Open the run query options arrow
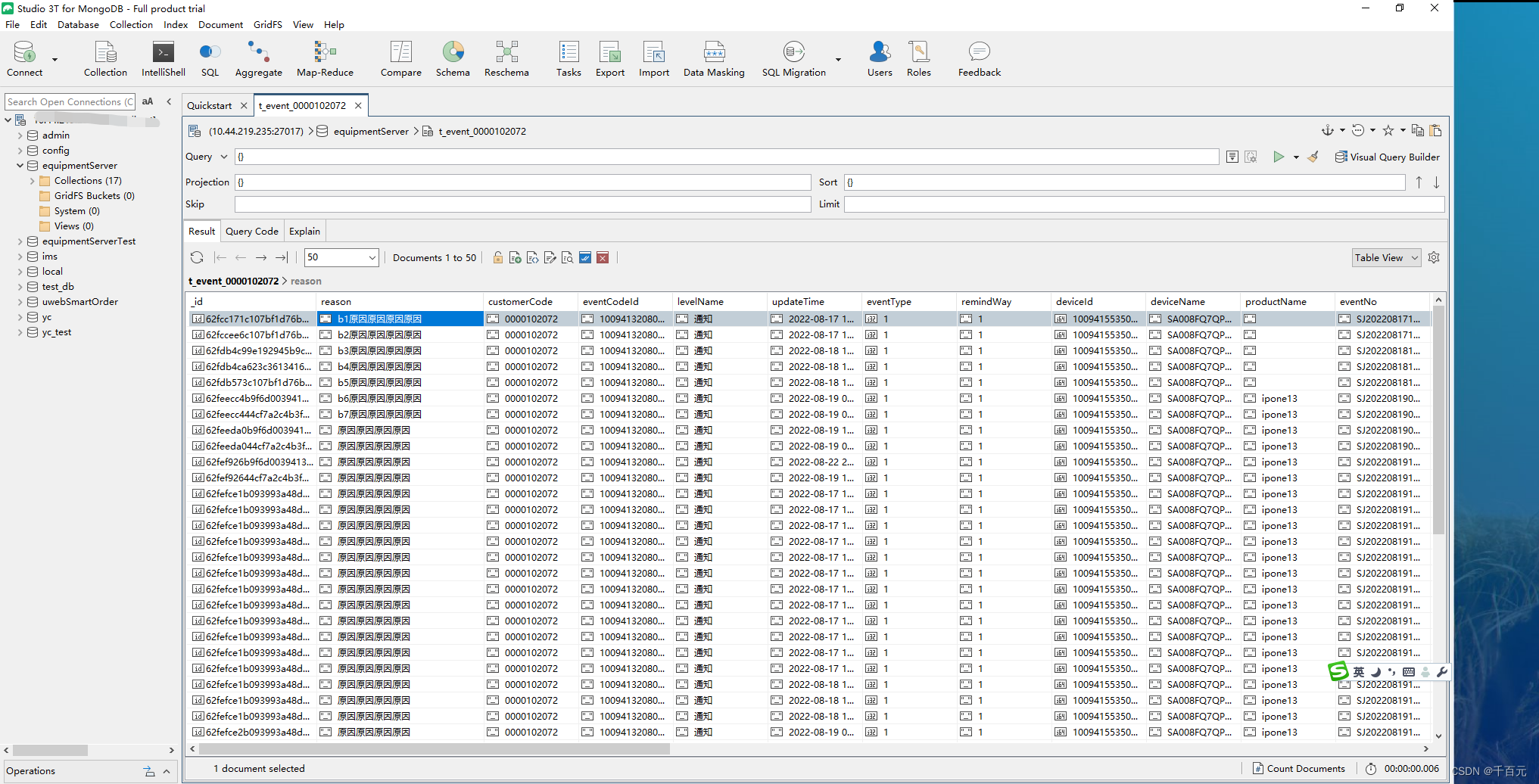Screen dimensions: 1539x784 (x=1296, y=157)
